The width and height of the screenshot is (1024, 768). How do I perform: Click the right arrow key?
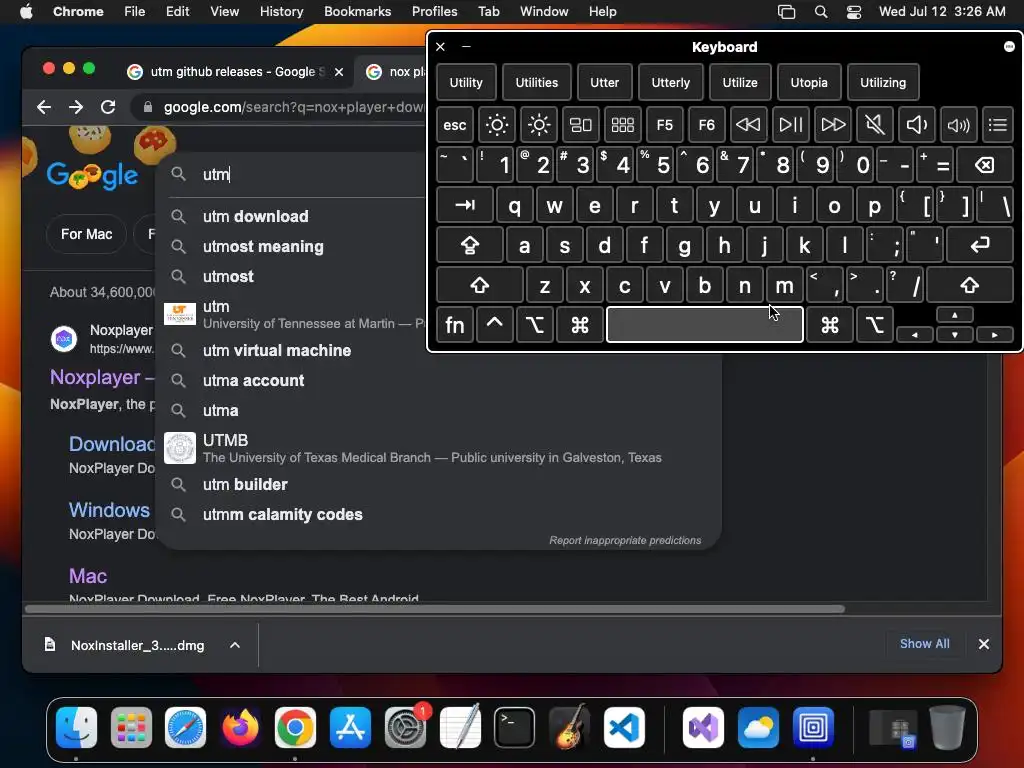pos(995,334)
